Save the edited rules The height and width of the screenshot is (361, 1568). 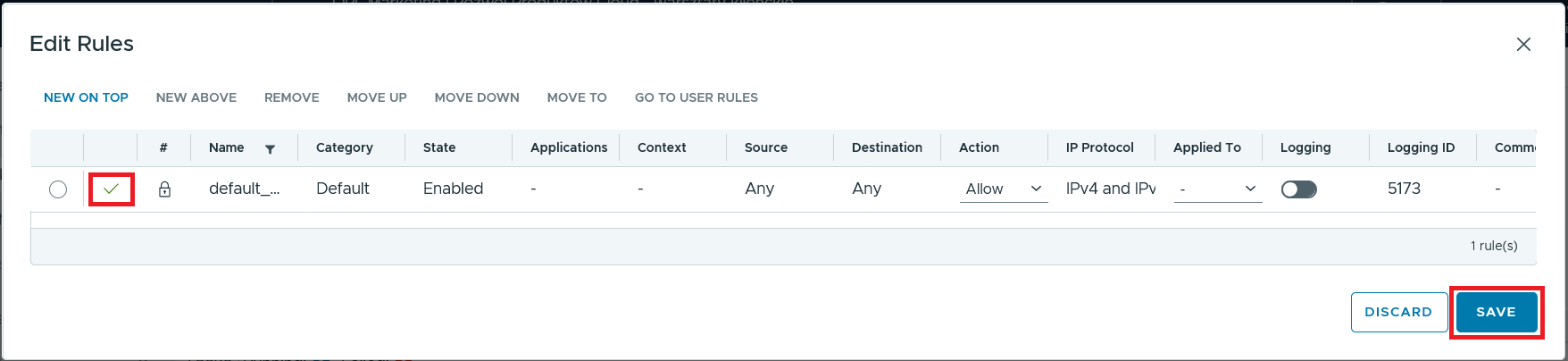click(x=1496, y=312)
